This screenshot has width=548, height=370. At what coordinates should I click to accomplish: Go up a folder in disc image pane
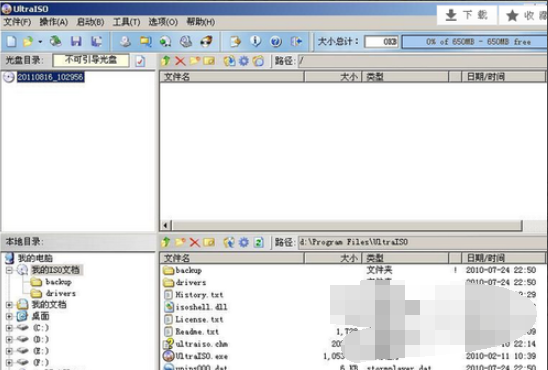pyautogui.click(x=166, y=61)
